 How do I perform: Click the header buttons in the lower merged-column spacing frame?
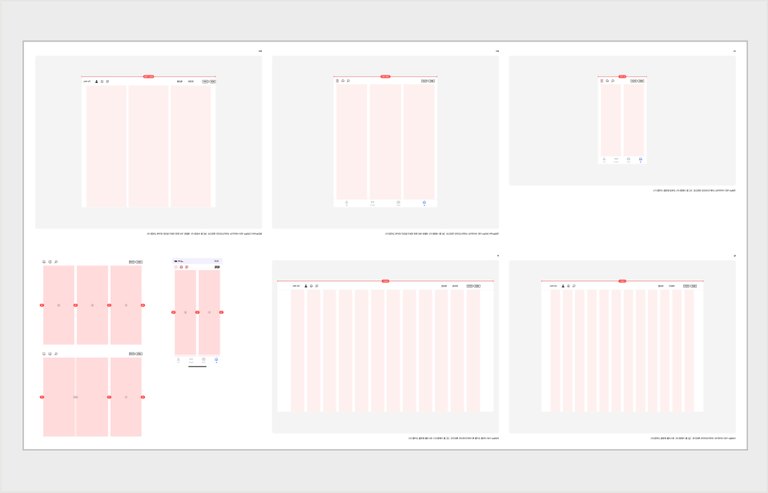pyautogui.click(x=136, y=353)
